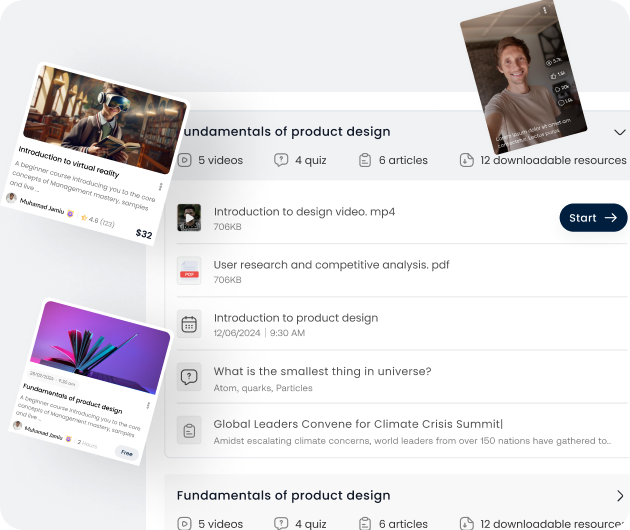This screenshot has width=630, height=530.
Task: Click the 5 videos play icon in the top section
Action: (184, 160)
